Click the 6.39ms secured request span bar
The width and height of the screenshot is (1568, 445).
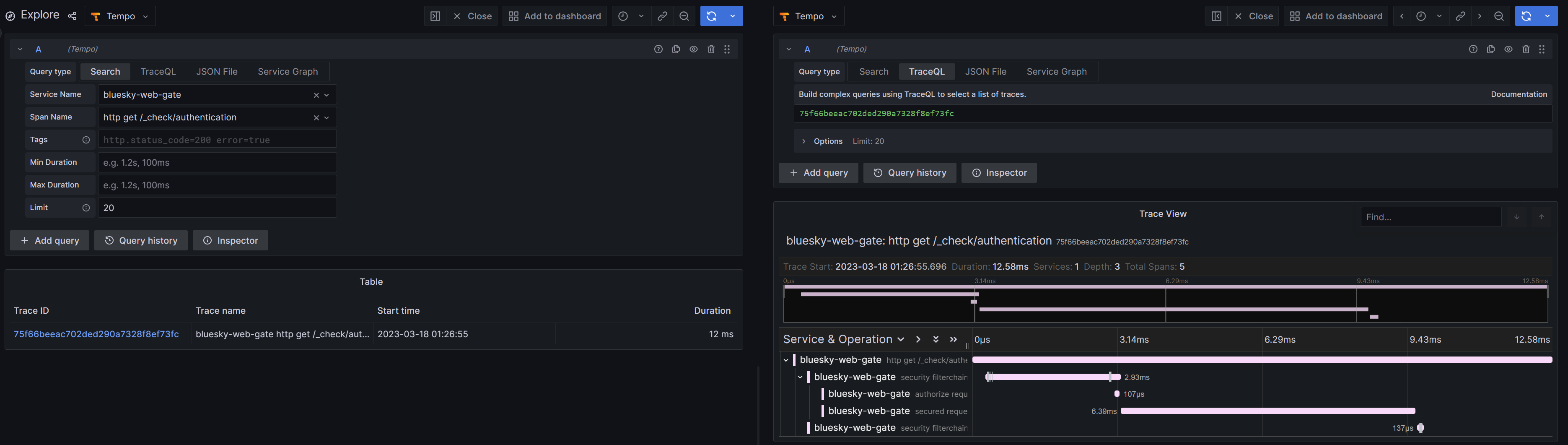point(1268,411)
